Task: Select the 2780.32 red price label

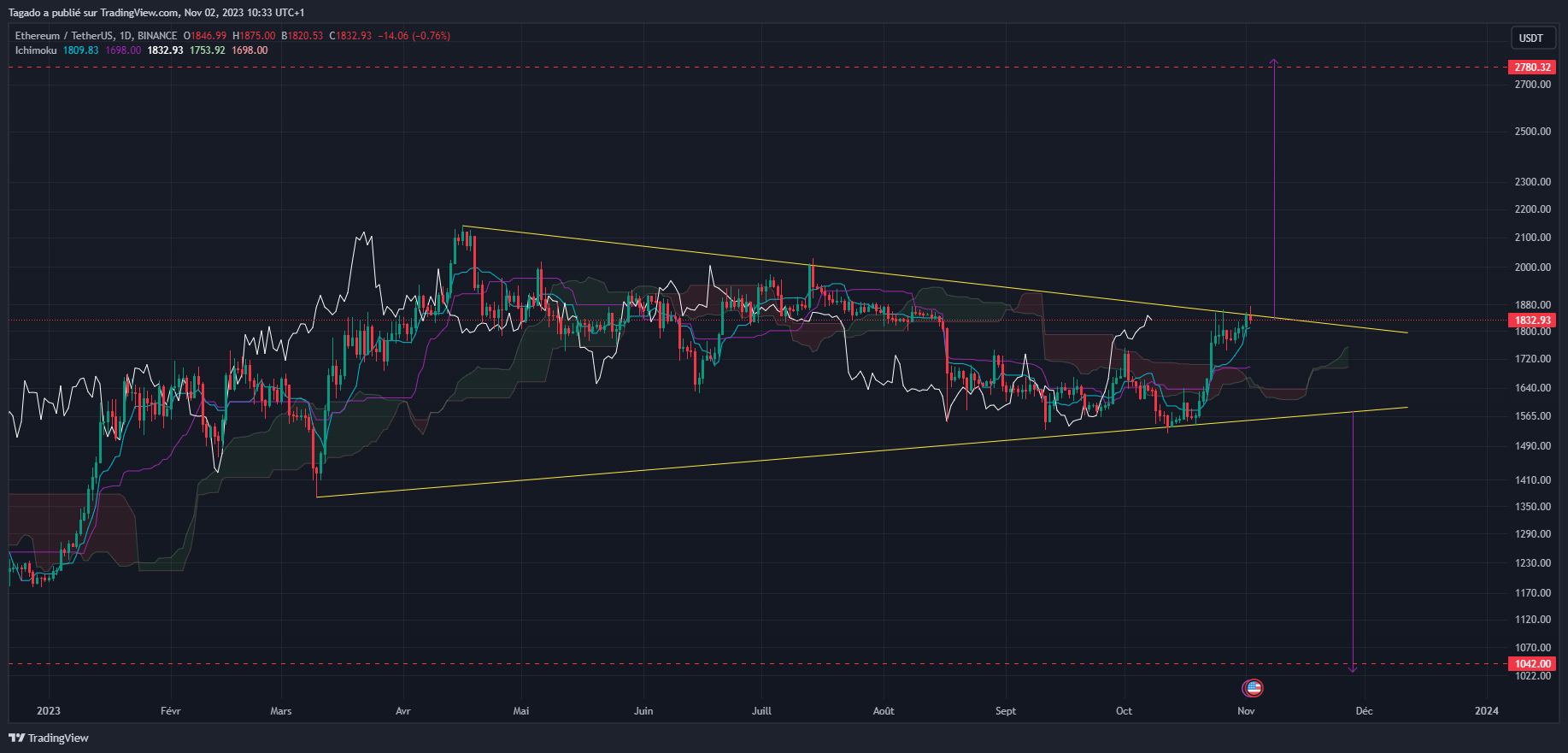Action: click(x=1532, y=68)
